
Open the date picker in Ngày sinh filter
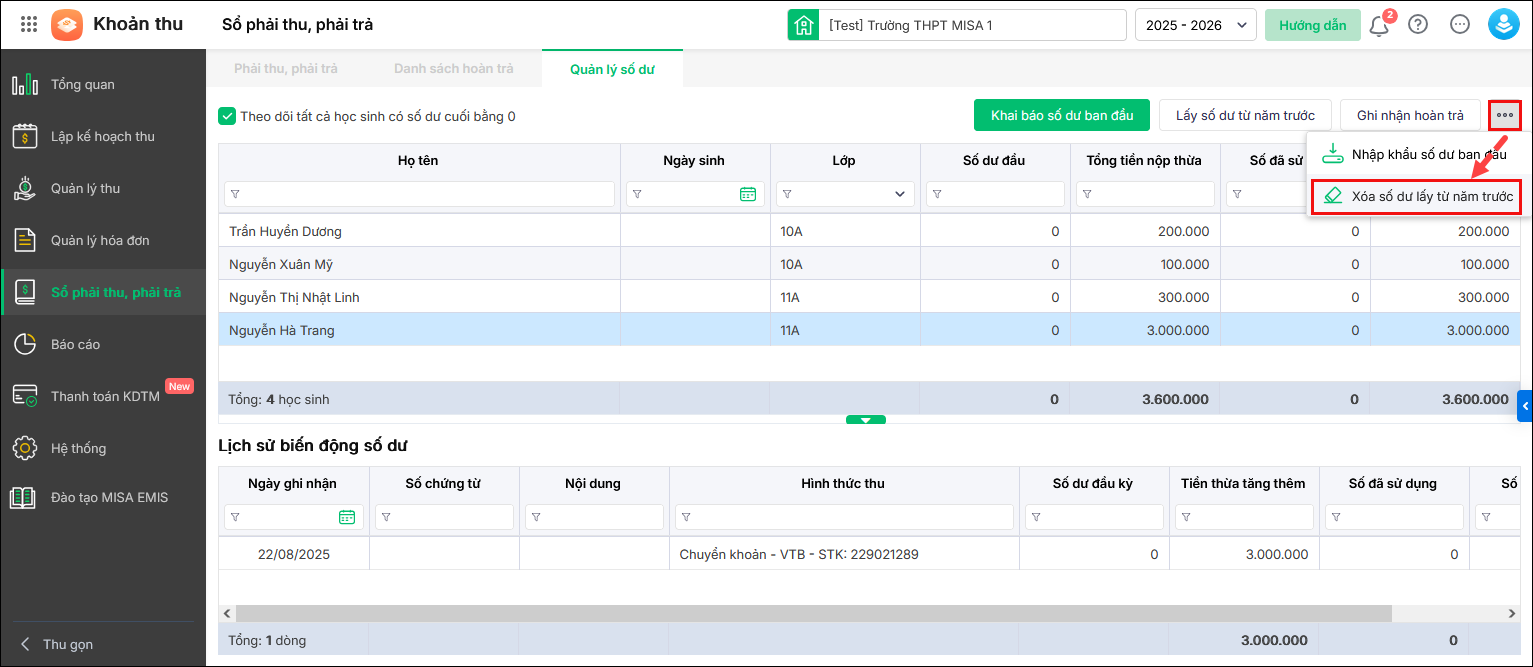[x=747, y=194]
